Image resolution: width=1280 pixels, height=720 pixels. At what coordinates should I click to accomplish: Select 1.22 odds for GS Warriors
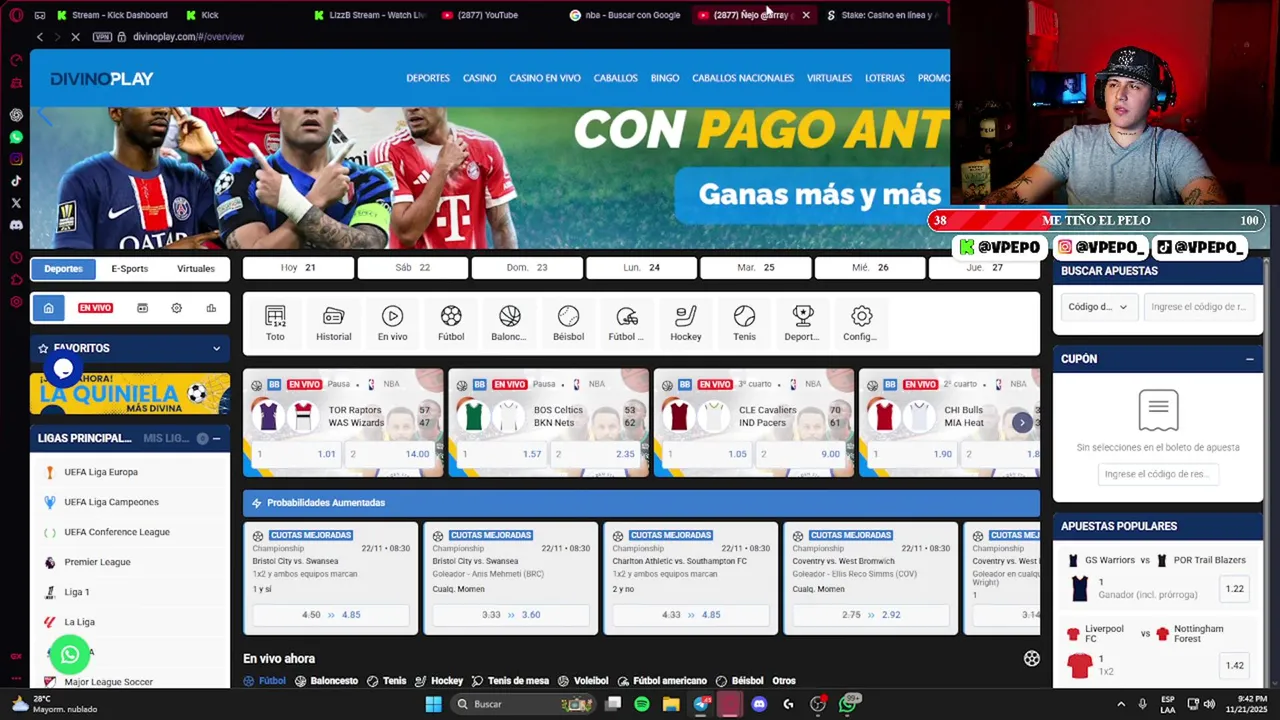(x=1235, y=589)
